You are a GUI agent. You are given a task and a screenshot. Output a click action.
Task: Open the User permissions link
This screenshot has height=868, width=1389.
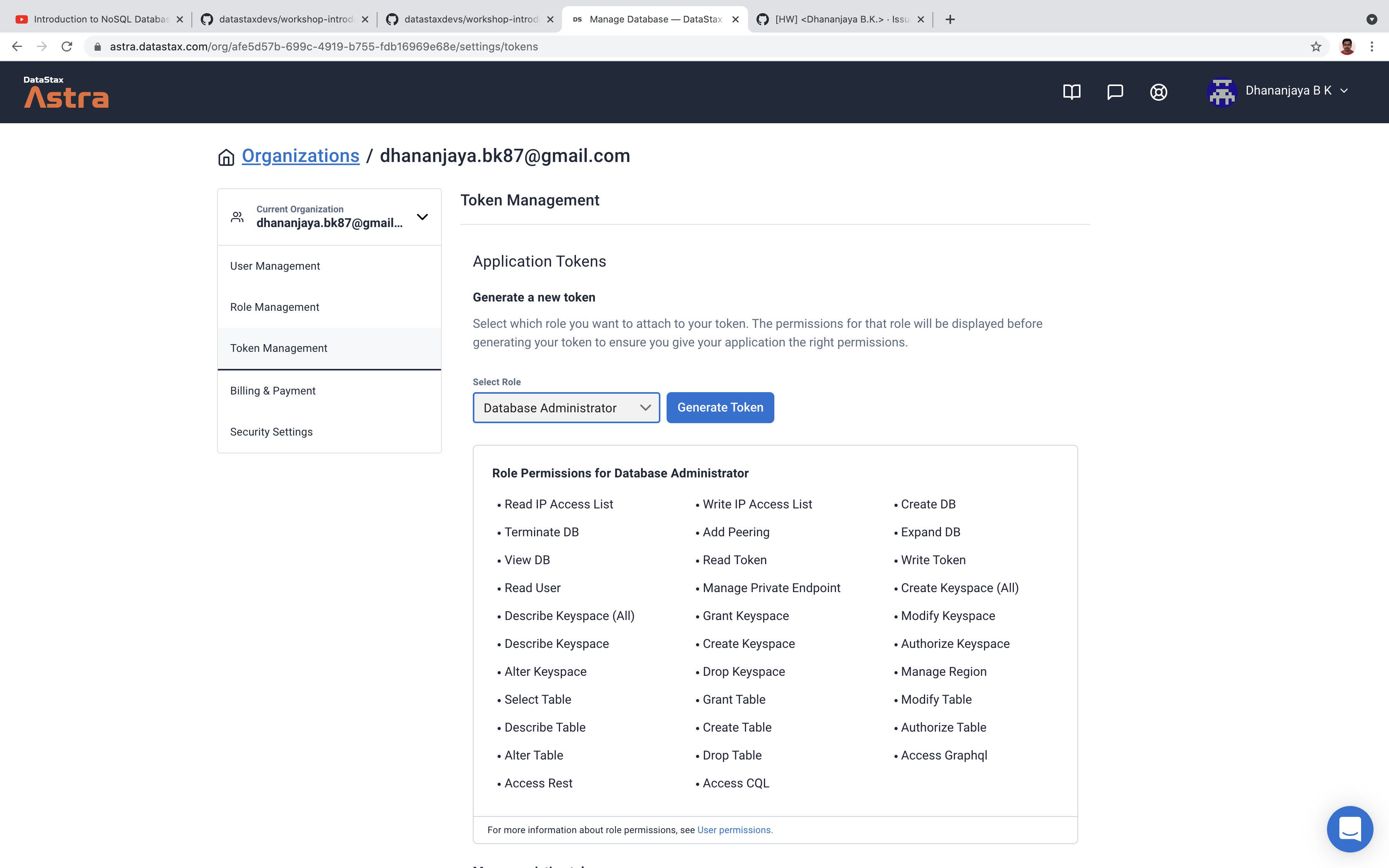pyautogui.click(x=735, y=830)
